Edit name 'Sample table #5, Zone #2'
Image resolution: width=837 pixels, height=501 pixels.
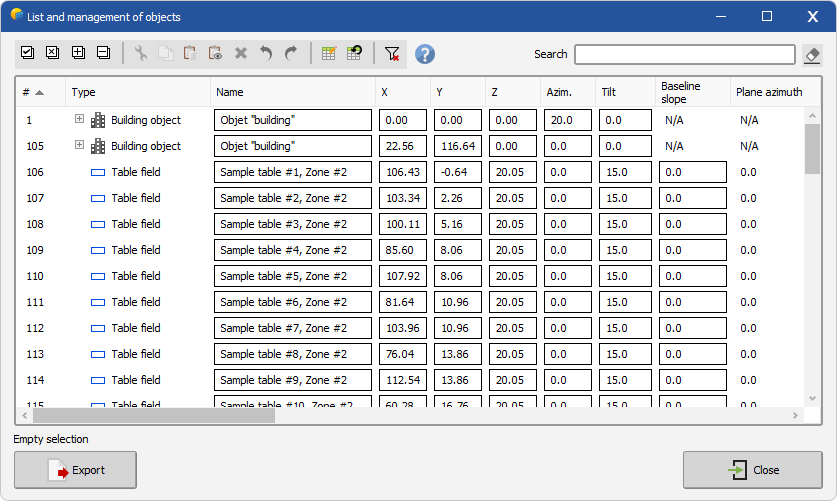pos(293,276)
